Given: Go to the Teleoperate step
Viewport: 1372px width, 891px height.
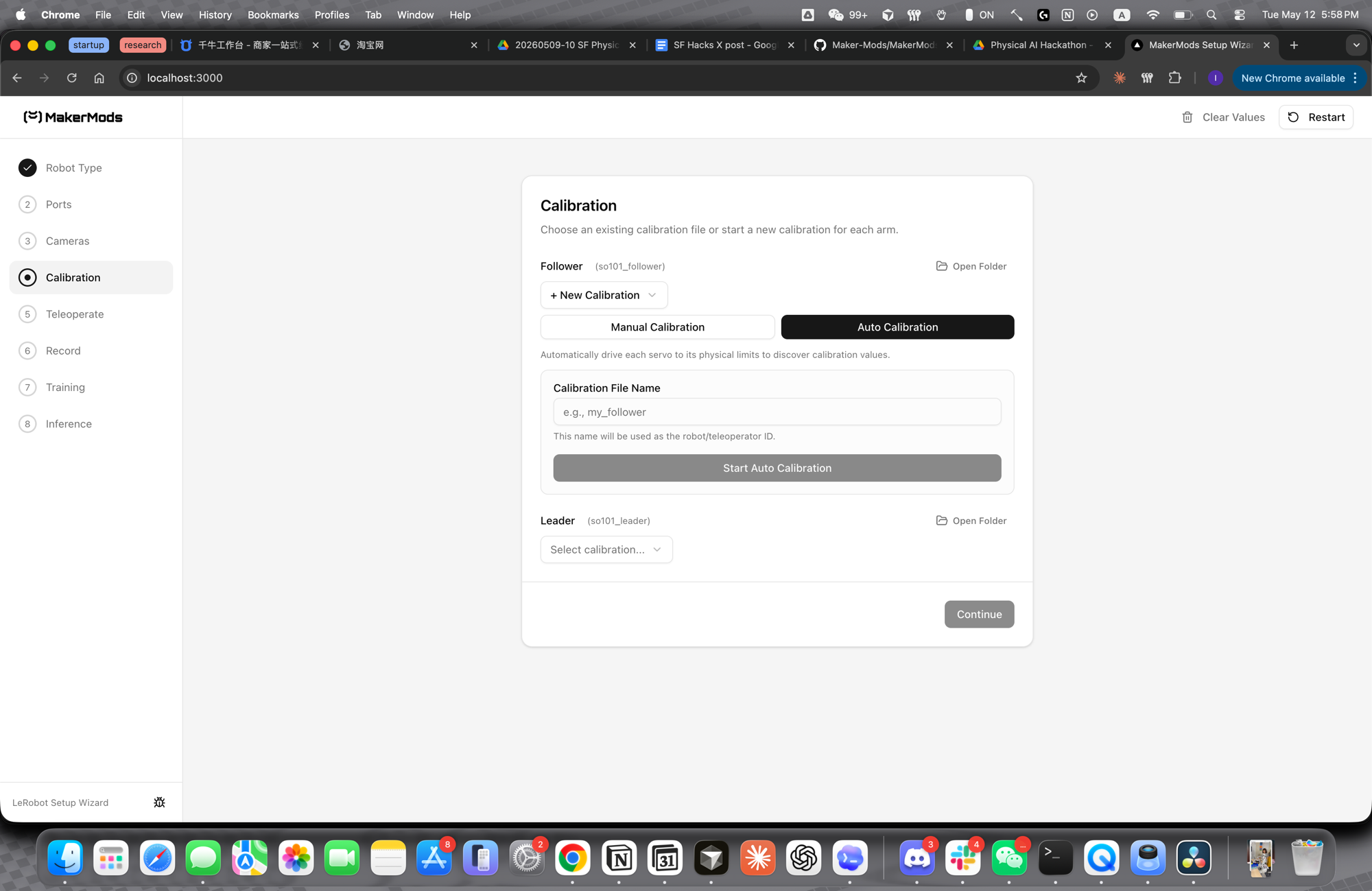Looking at the screenshot, I should pos(91,314).
